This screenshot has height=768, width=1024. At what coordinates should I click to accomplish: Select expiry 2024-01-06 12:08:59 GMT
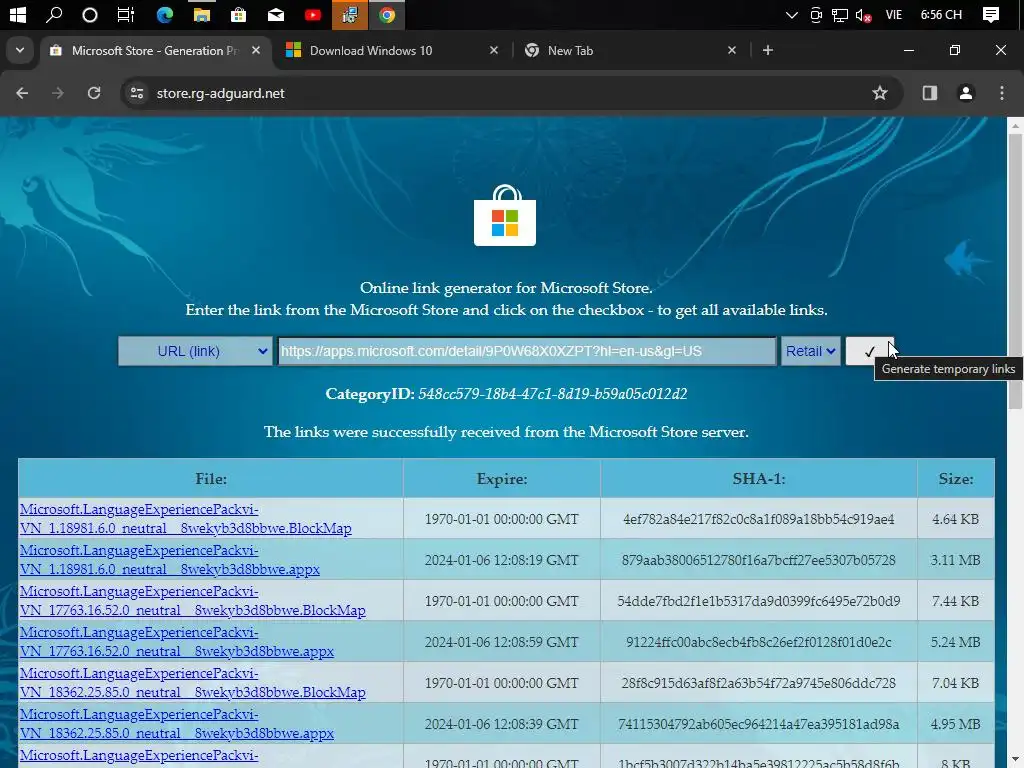click(502, 642)
